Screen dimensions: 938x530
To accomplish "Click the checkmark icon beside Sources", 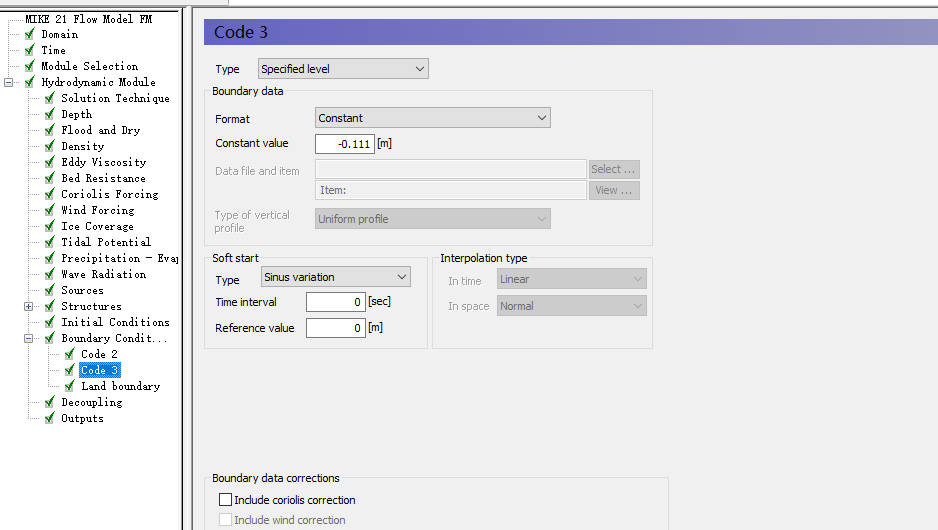I will pyautogui.click(x=50, y=290).
